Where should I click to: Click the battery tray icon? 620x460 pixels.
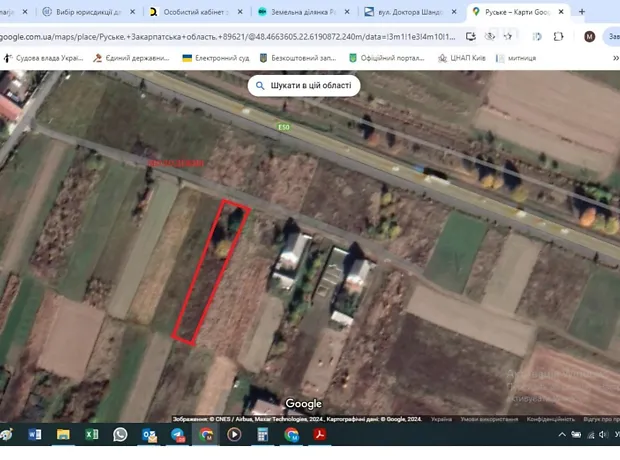[576, 435]
